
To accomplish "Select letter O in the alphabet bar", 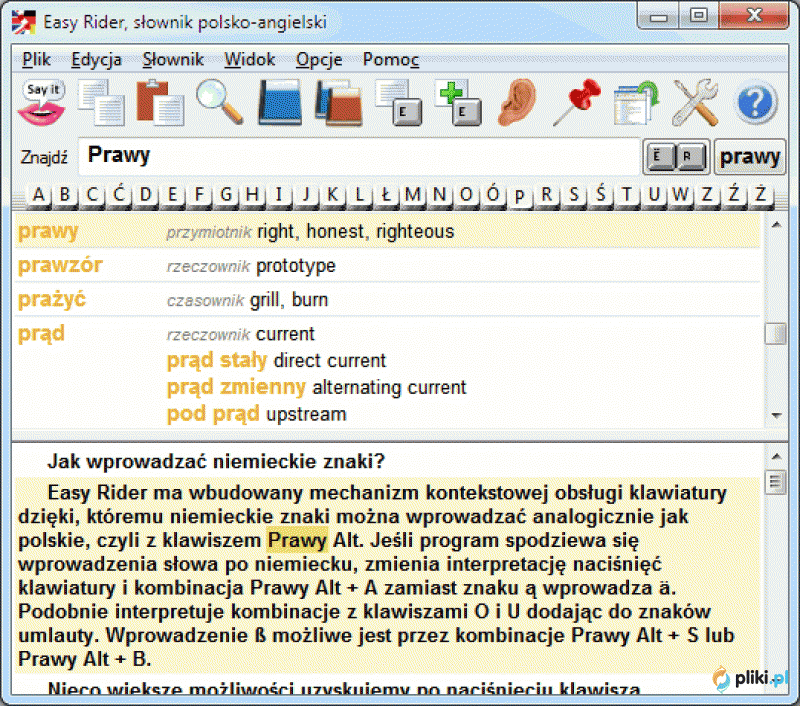I will [x=466, y=195].
